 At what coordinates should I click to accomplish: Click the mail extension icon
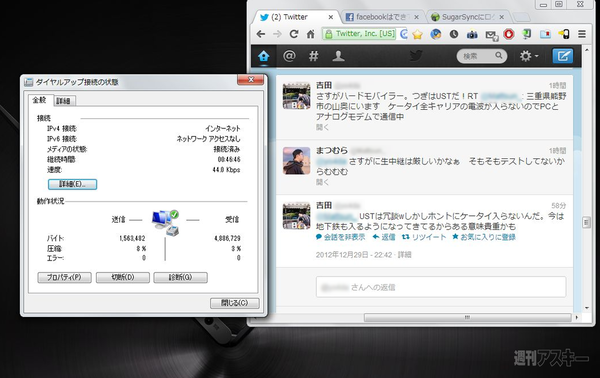(x=491, y=35)
